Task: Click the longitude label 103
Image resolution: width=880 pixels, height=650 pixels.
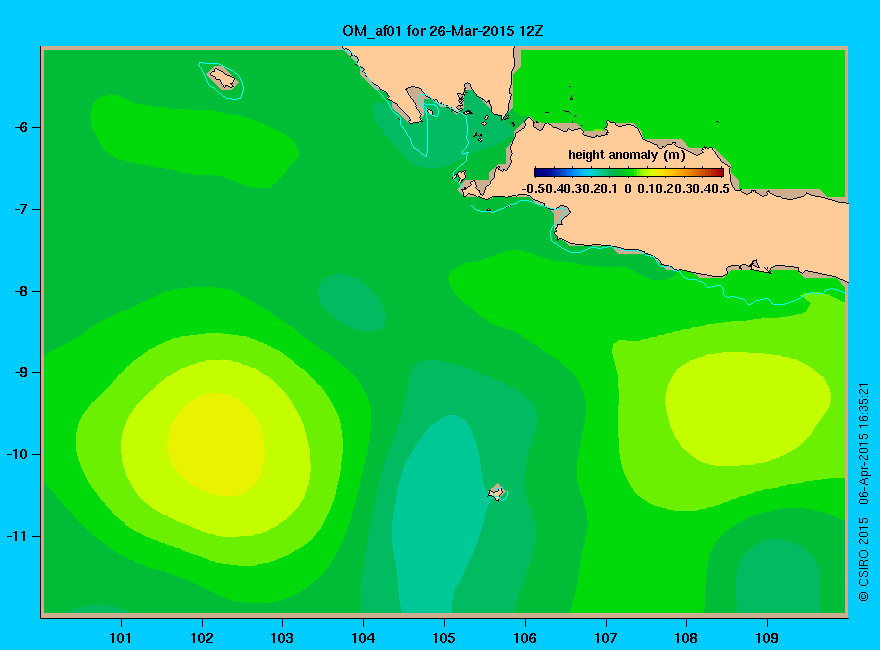Action: click(x=282, y=638)
